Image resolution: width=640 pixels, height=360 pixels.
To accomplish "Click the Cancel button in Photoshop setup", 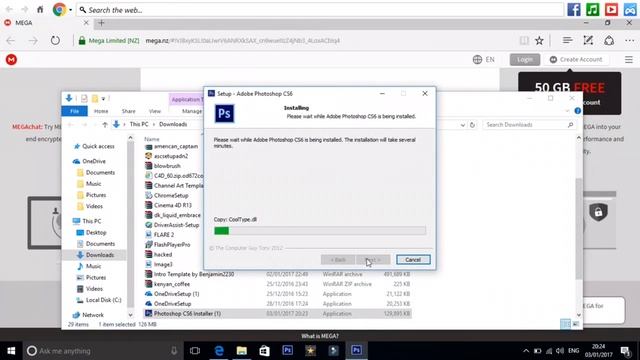I will pos(413,260).
